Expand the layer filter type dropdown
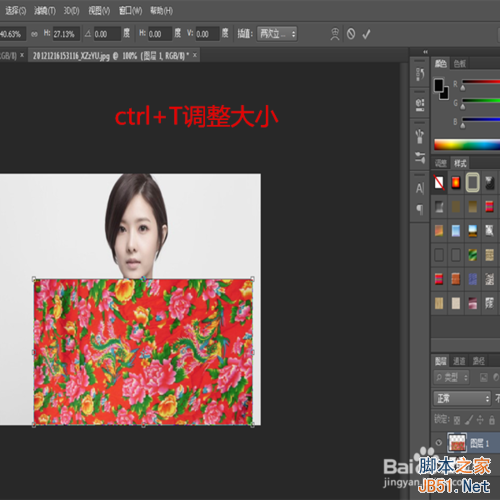This screenshot has height=500, width=500. coord(452,377)
